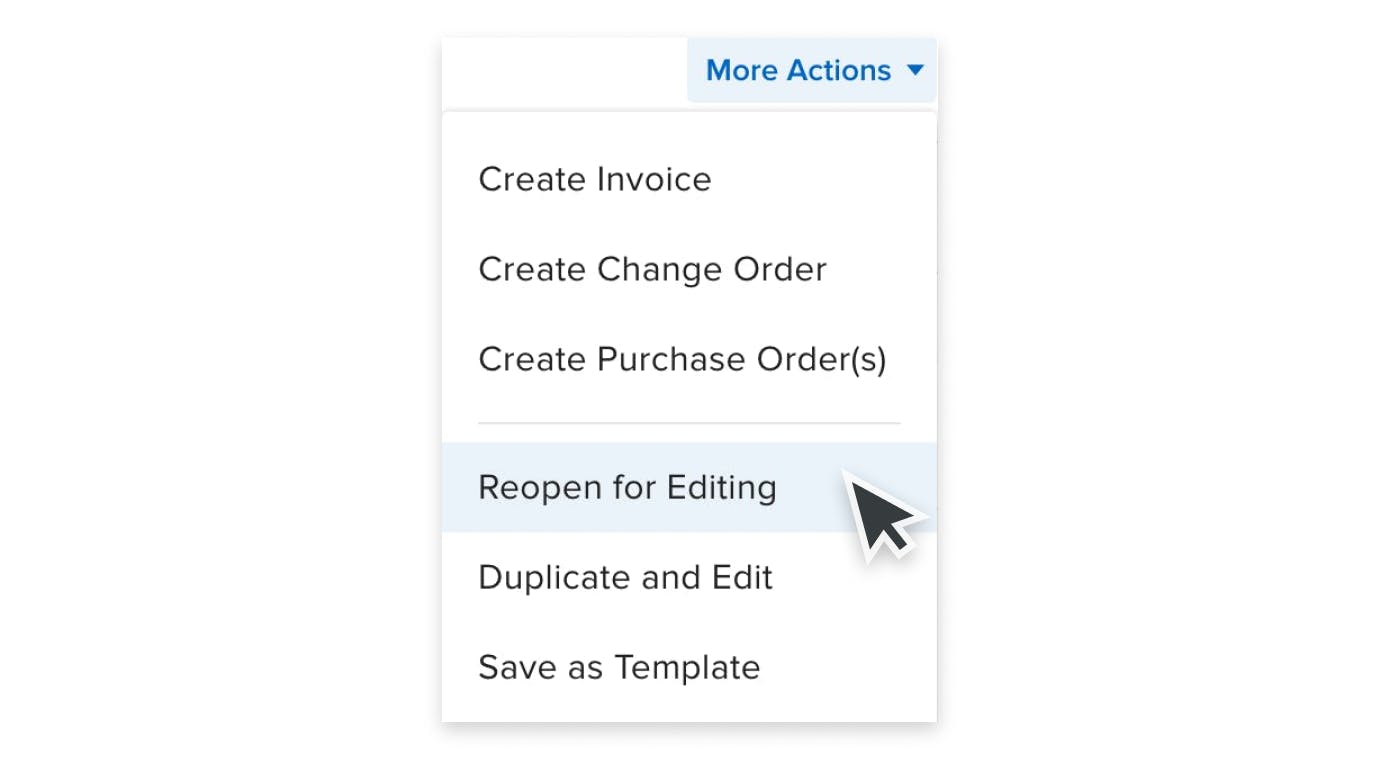Click Create Purchase Order(s) option
This screenshot has height=760, width=1380.
pos(682,359)
